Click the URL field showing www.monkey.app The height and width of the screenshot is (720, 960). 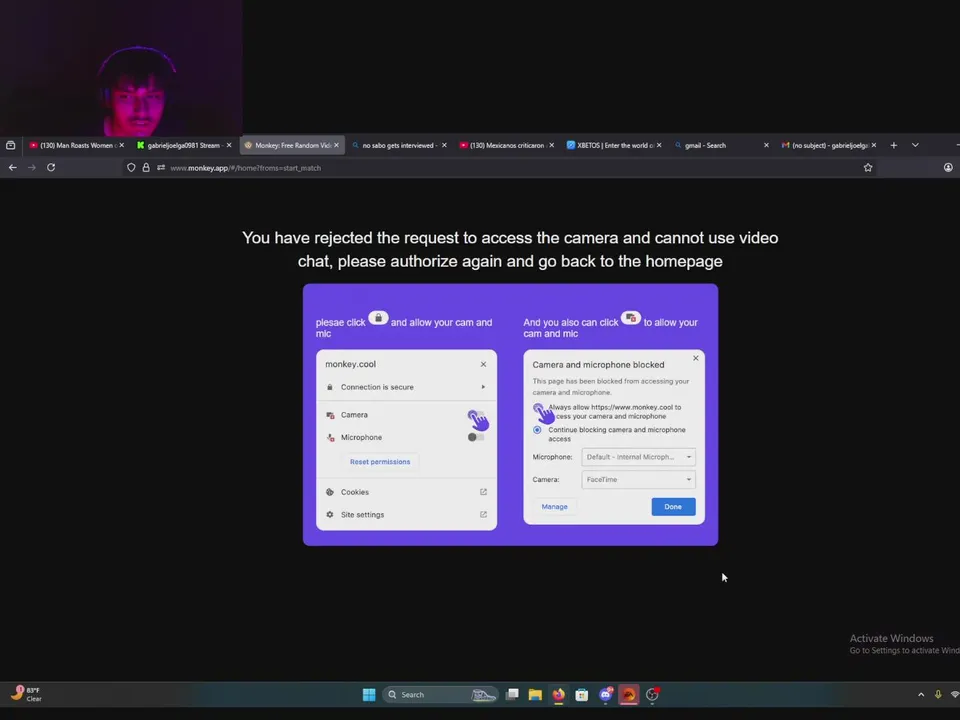coord(499,168)
